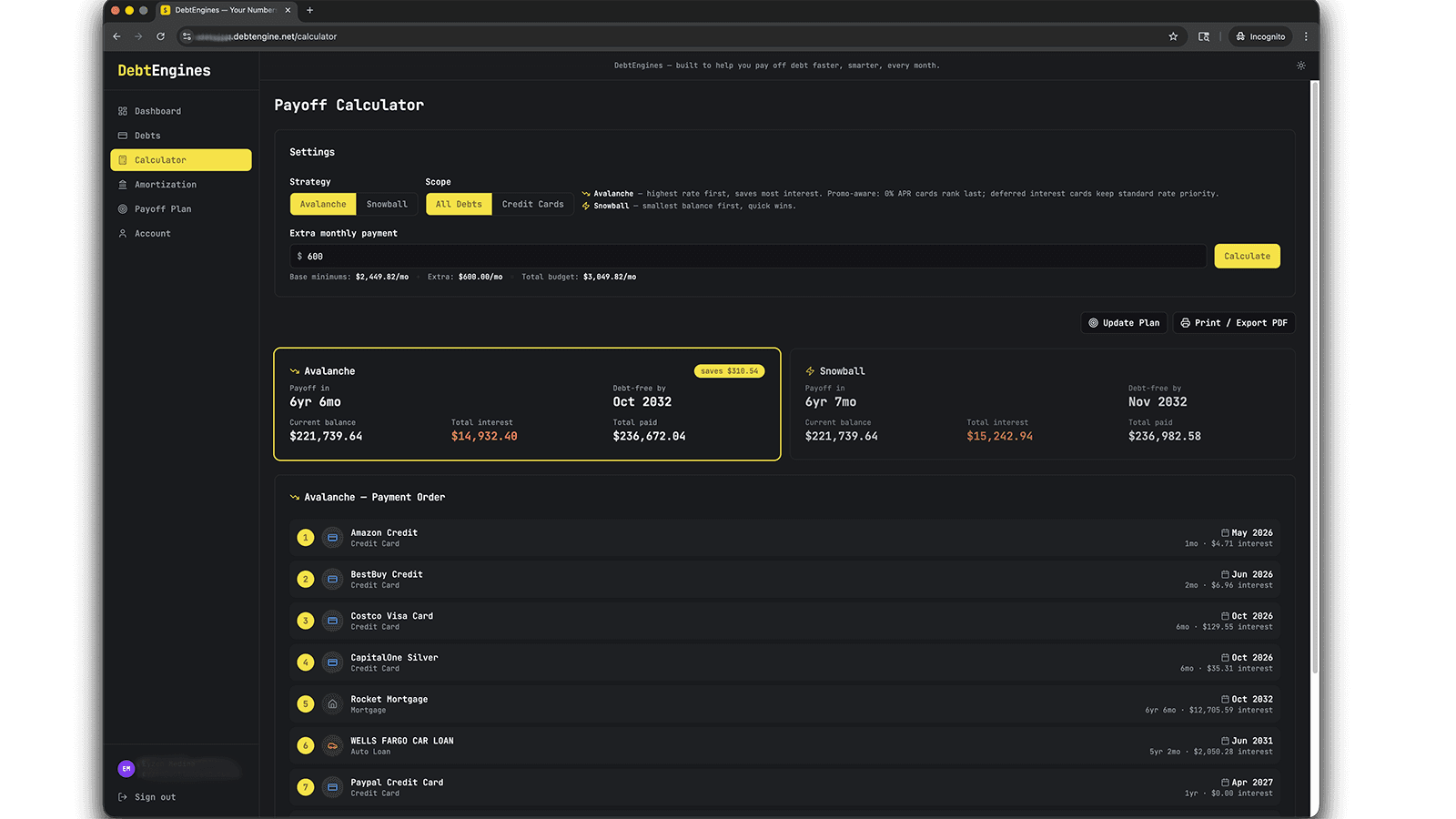Open Account via the person icon
Viewport: 1456px width, 819px height.
click(124, 233)
